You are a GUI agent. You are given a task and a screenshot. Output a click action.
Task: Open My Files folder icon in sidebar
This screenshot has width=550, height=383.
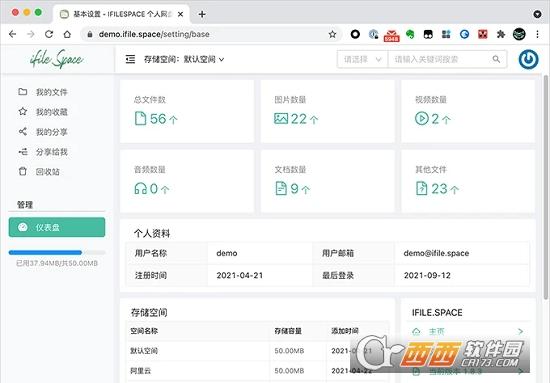22,92
